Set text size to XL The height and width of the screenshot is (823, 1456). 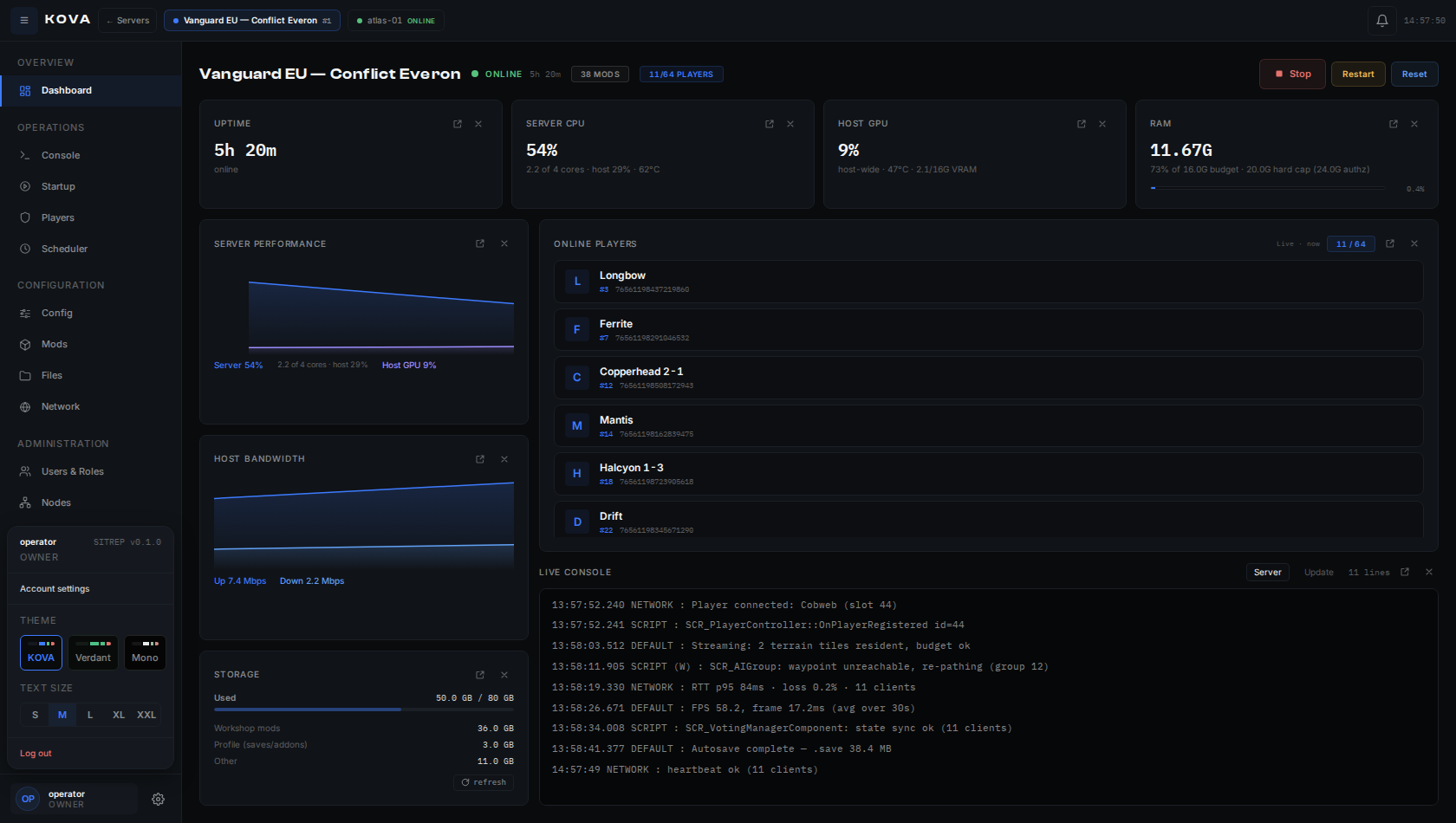click(119, 715)
